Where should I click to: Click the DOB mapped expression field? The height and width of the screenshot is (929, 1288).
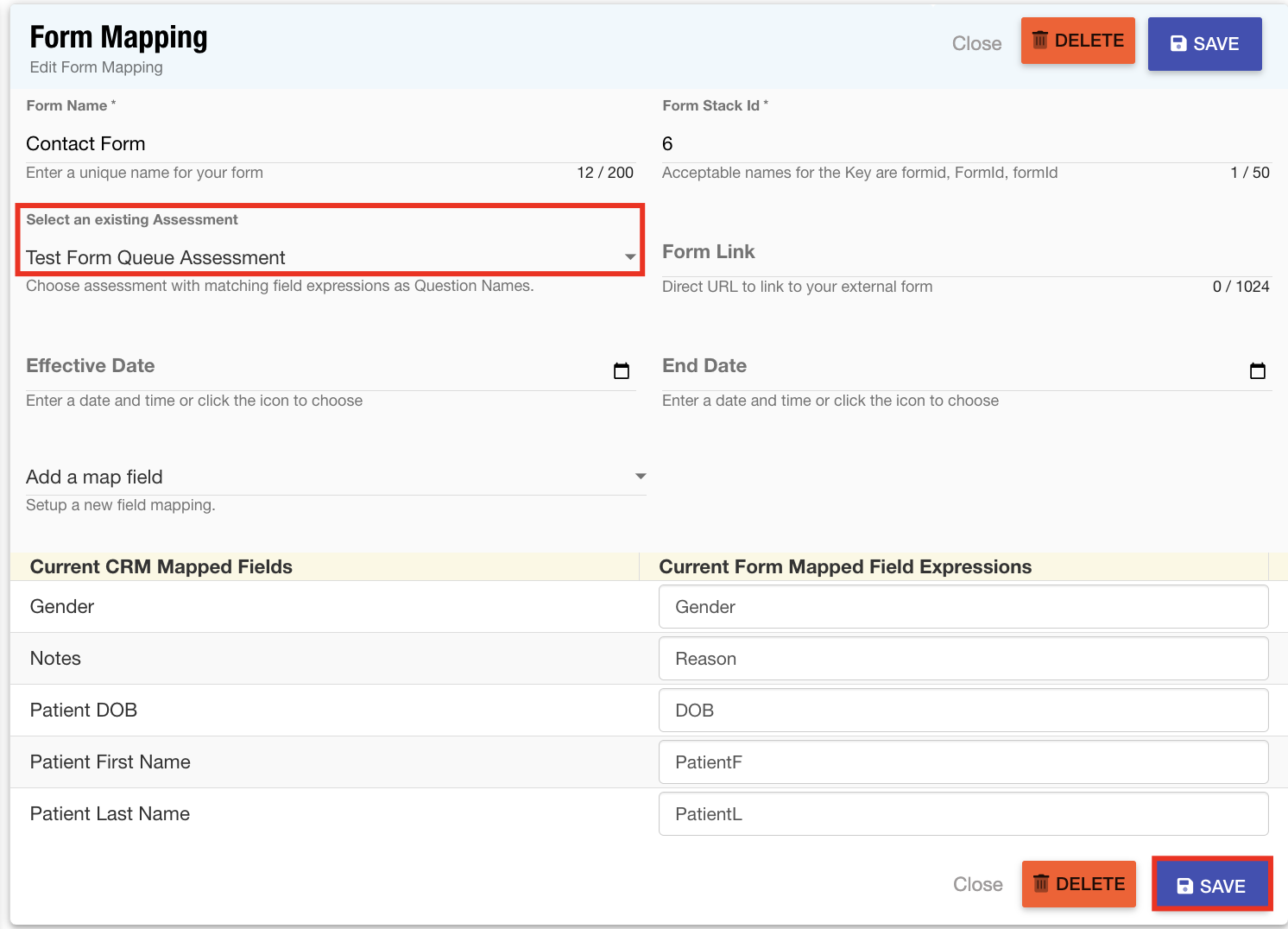point(963,711)
